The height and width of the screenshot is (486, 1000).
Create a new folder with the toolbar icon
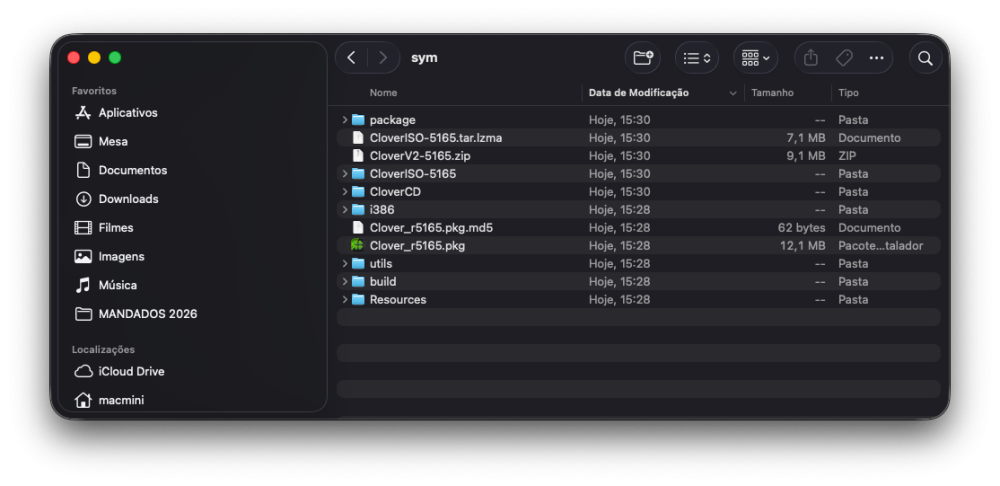coord(643,58)
